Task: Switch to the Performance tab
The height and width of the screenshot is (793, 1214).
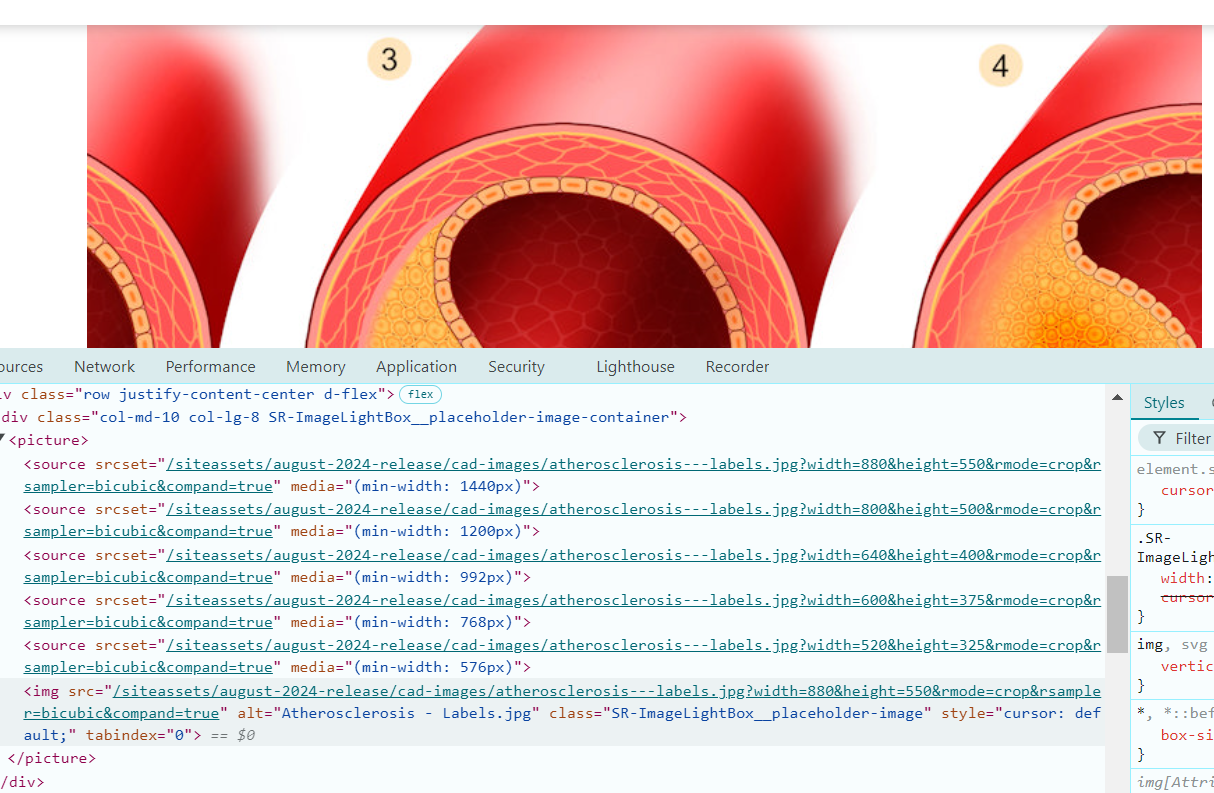Action: coord(210,367)
